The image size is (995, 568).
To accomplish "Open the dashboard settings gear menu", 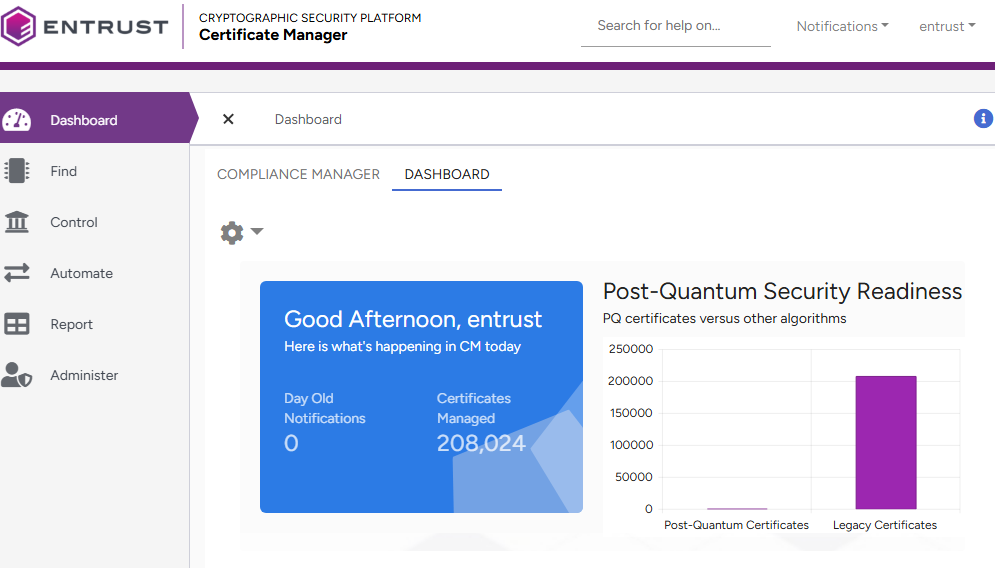I will pos(241,232).
